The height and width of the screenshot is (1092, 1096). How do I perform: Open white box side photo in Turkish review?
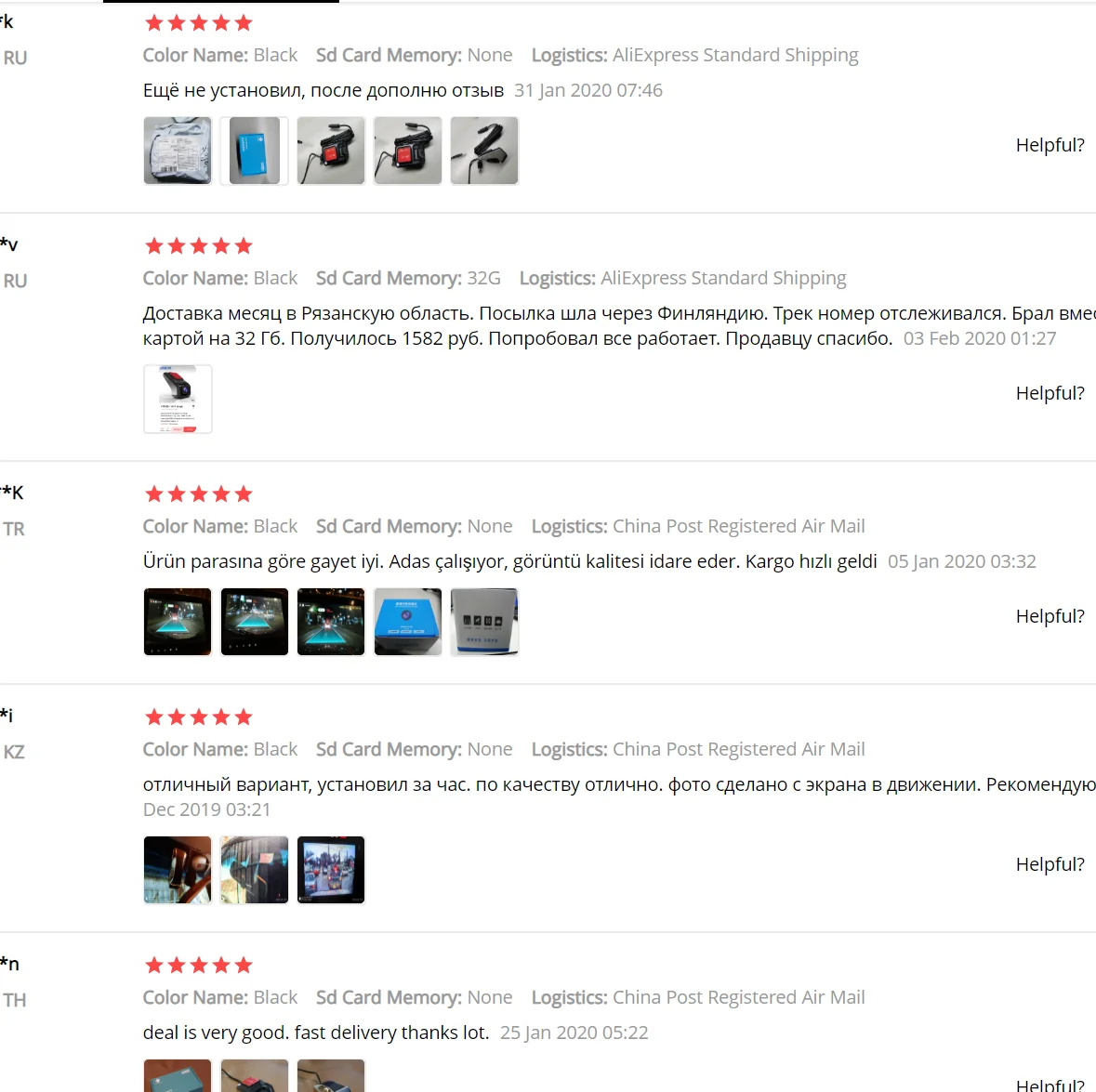coord(484,622)
